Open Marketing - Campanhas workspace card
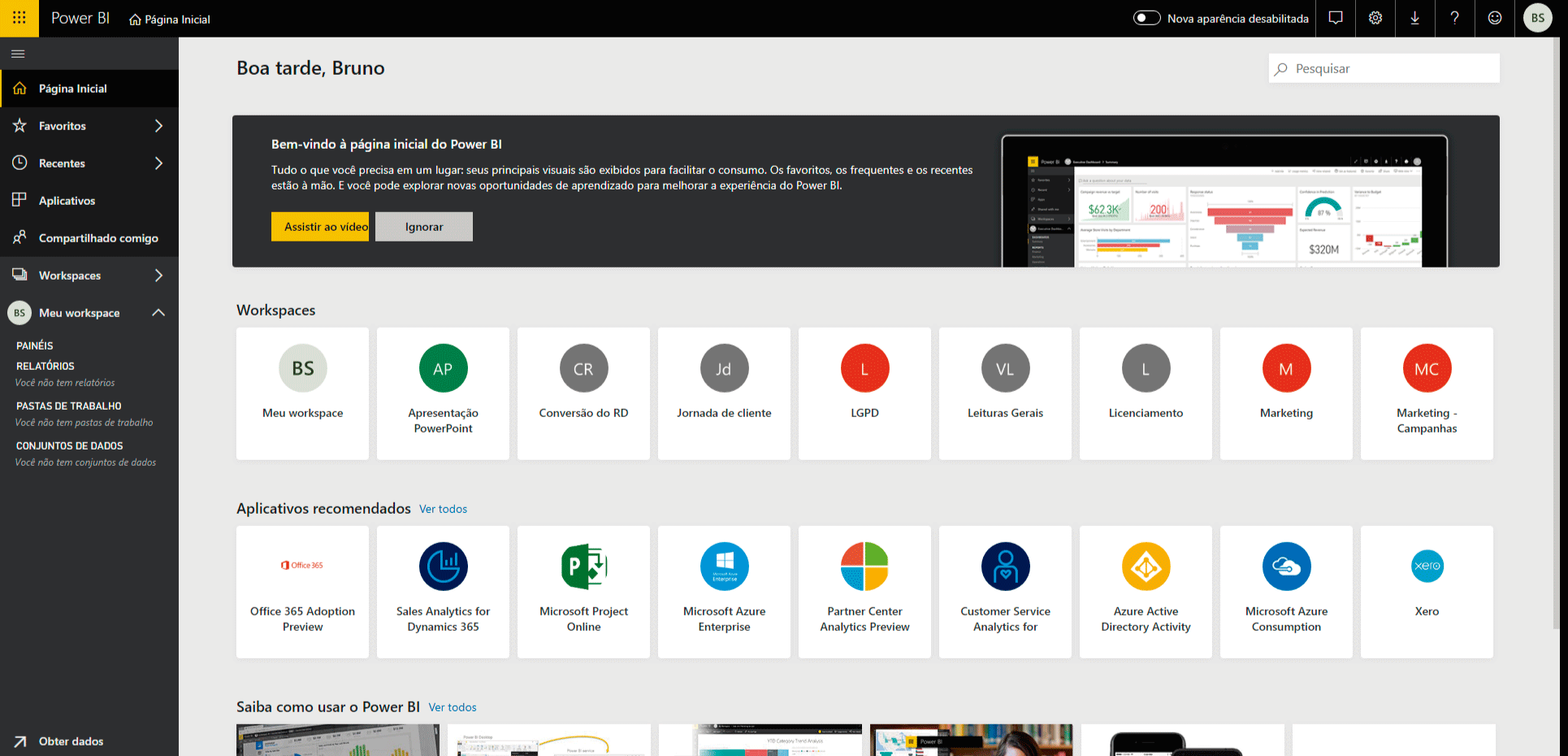 (x=1427, y=393)
